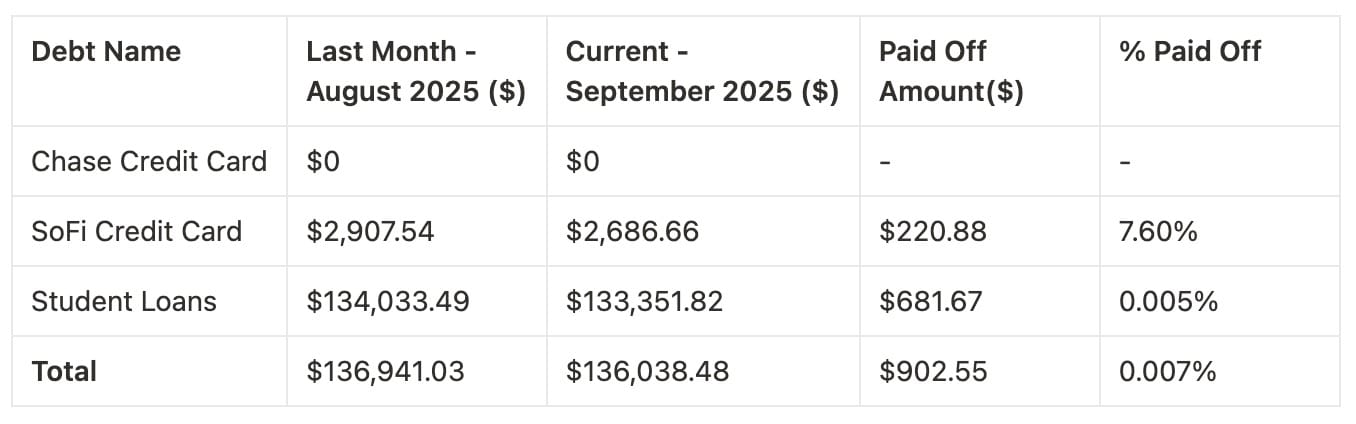Click the $136,941.03 total cell
Image resolution: width=1356 pixels, height=424 pixels.
coord(385,371)
